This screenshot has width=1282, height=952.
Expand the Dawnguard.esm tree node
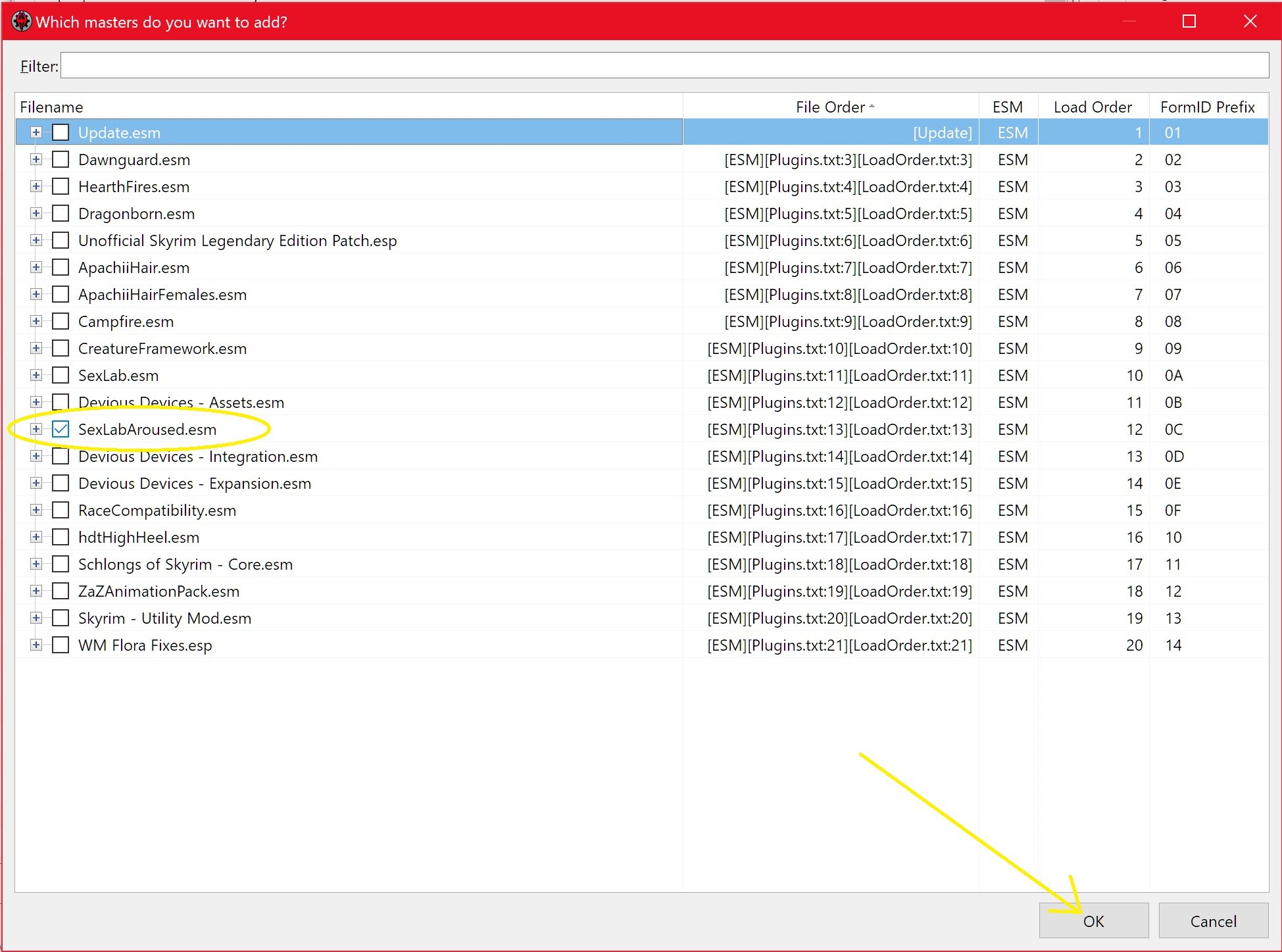(x=36, y=159)
